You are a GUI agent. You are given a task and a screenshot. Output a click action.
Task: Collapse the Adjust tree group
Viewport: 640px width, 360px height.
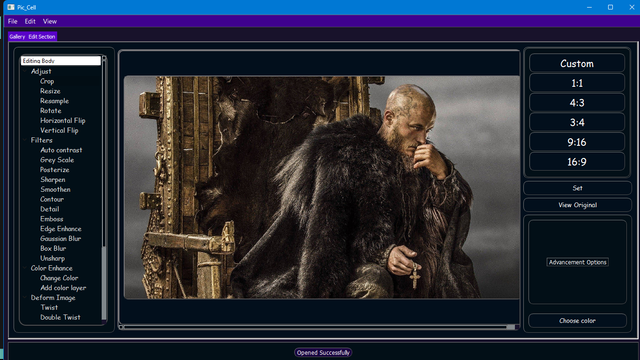click(25, 71)
